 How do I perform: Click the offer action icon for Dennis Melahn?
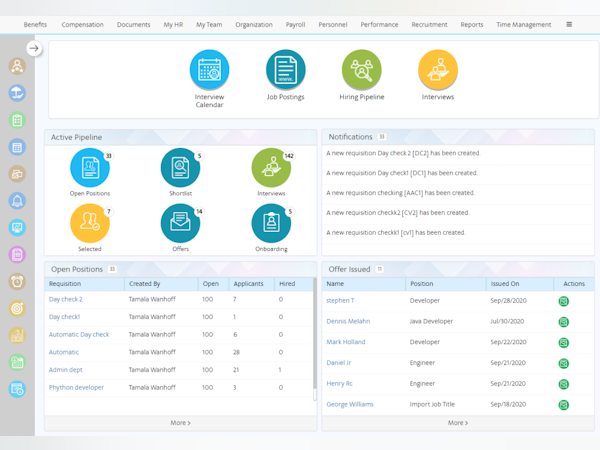click(x=564, y=322)
